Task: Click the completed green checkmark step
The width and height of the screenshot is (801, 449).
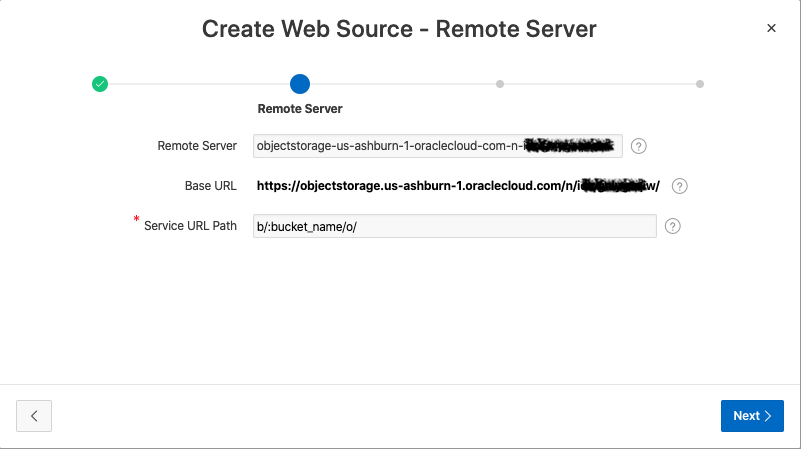Action: click(x=100, y=84)
